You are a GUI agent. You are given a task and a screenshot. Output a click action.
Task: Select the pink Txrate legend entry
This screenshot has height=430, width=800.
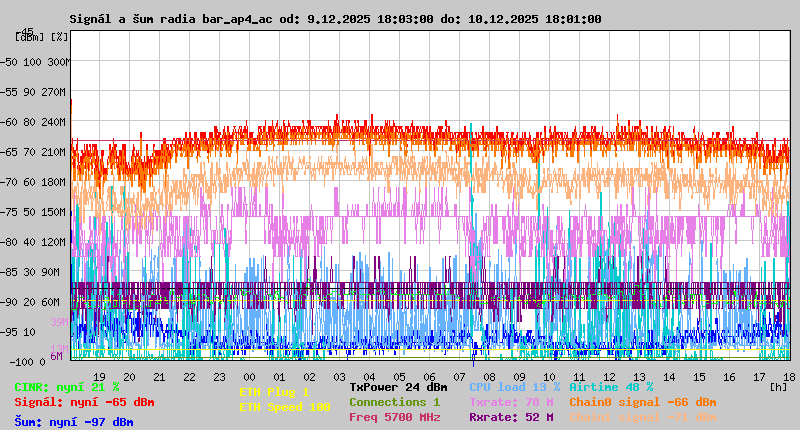510,402
